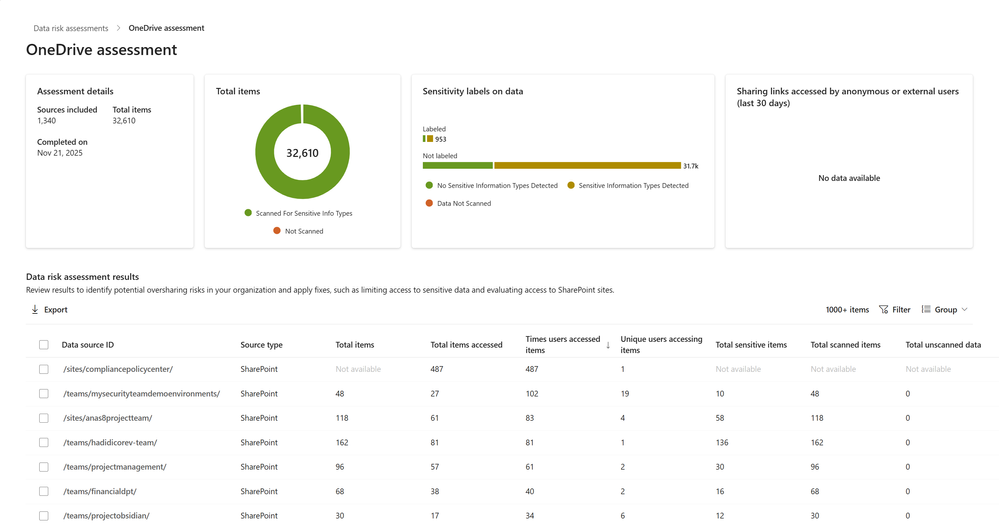The image size is (999, 524).
Task: Click the orange Not Scanned legend dot
Action: point(276,231)
